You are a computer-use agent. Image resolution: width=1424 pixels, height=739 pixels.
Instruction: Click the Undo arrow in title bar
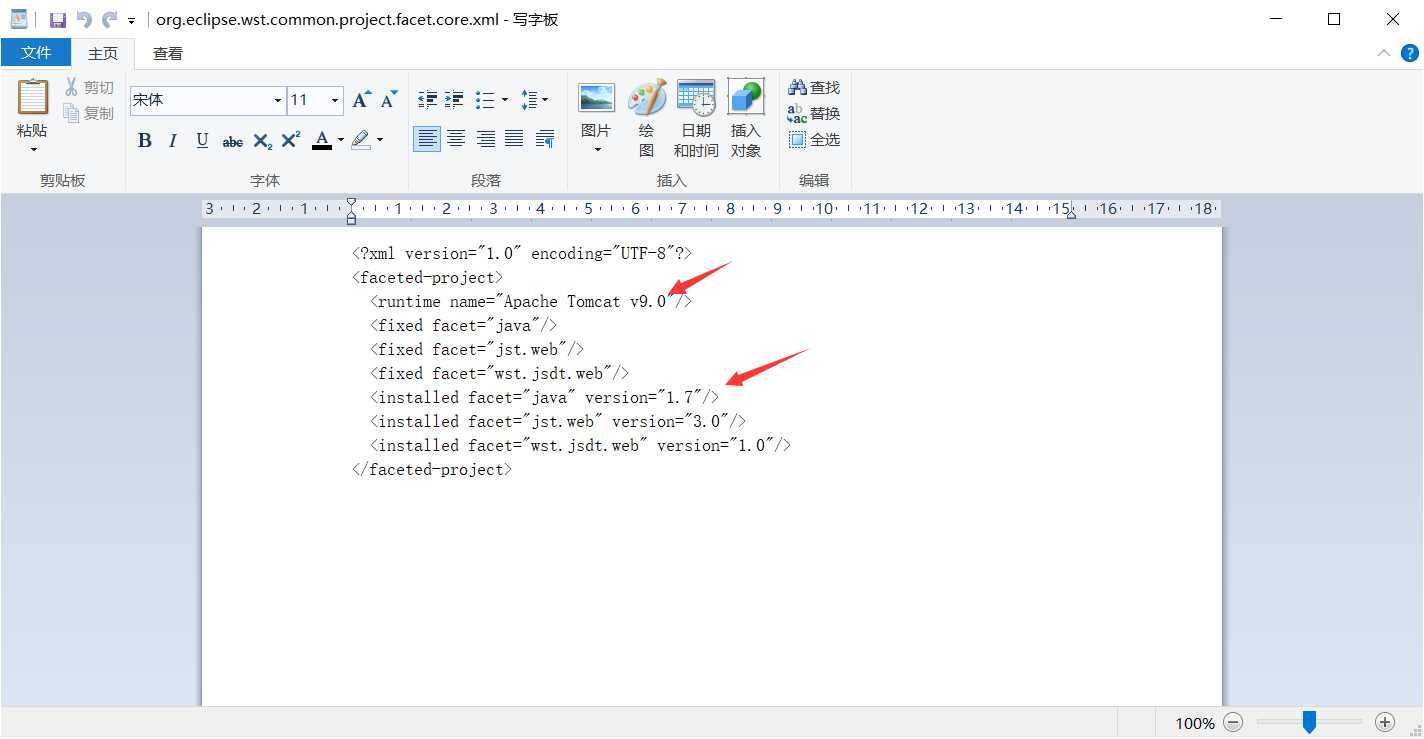84,19
